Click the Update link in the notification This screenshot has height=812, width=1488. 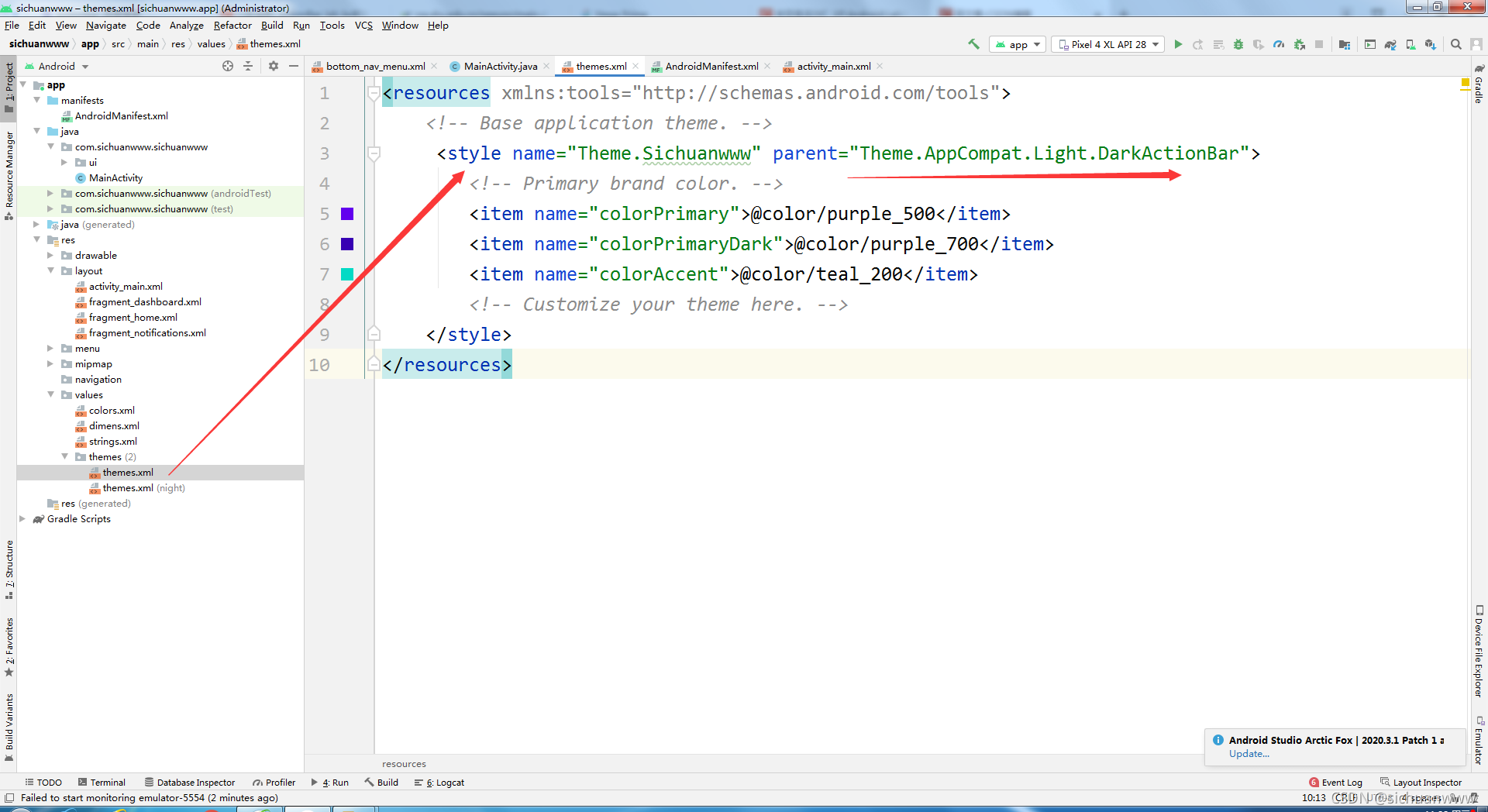pyautogui.click(x=1249, y=753)
